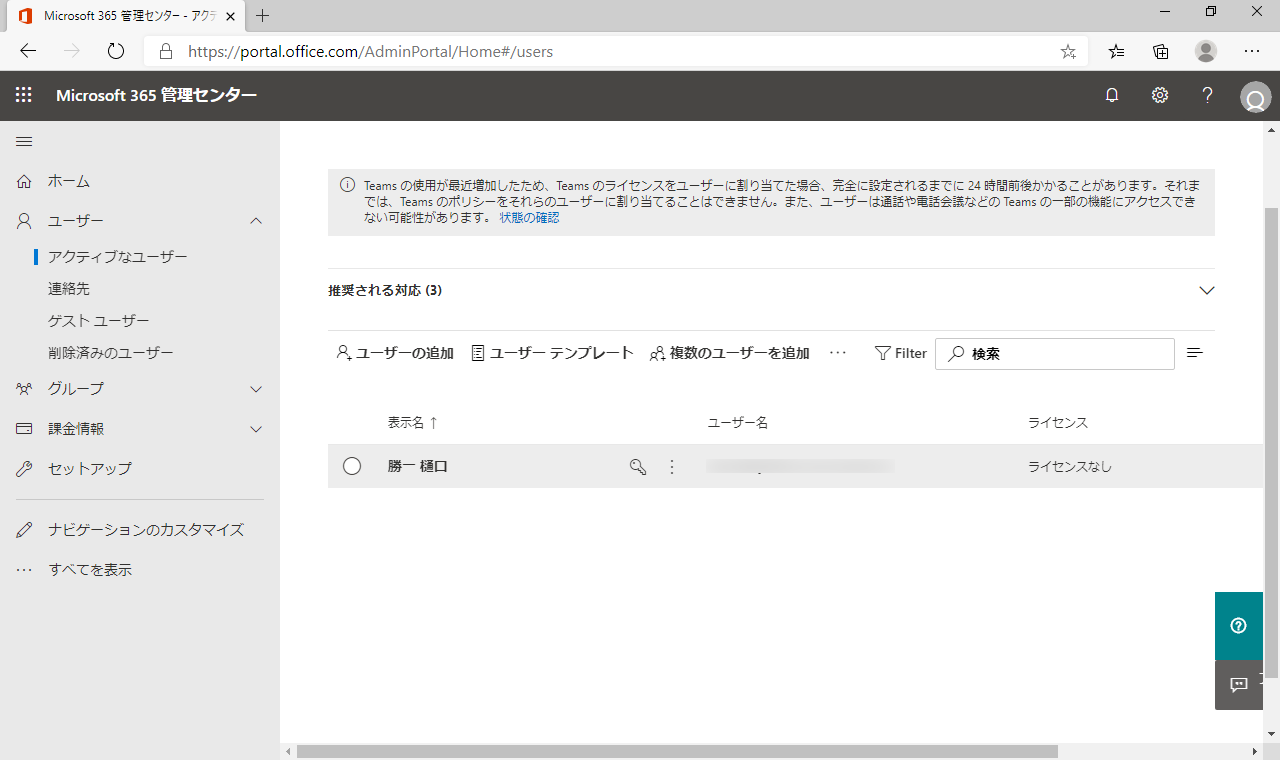Open the teal help bubble button
The height and width of the screenshot is (760, 1280).
(x=1239, y=626)
